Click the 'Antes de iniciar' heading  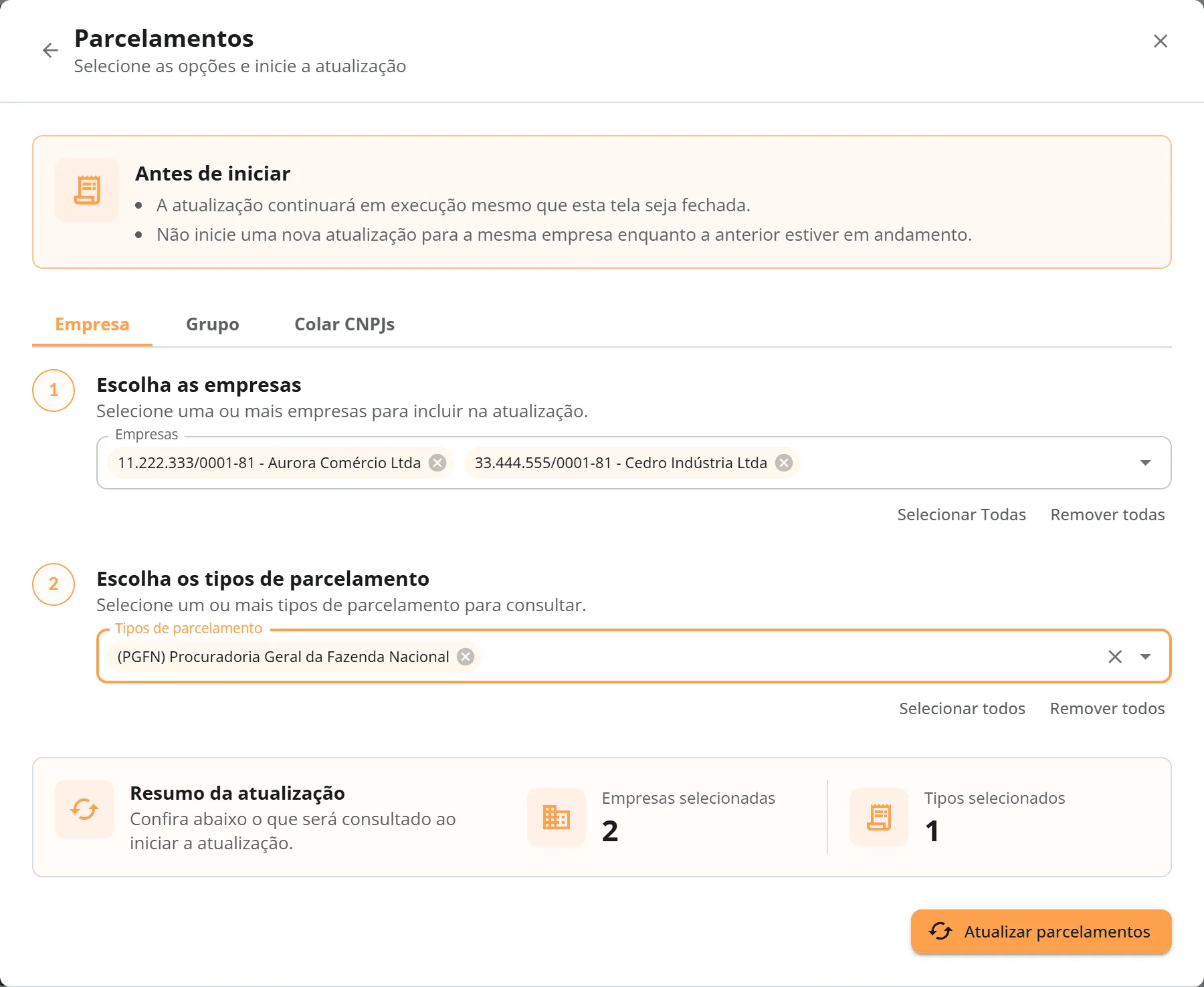213,174
